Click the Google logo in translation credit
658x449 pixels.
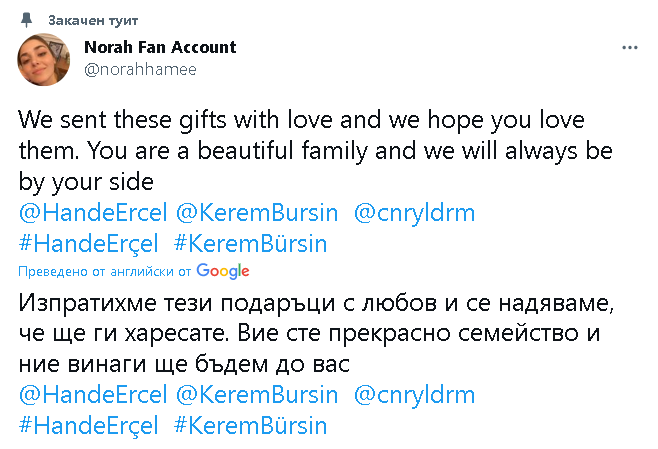[223, 271]
